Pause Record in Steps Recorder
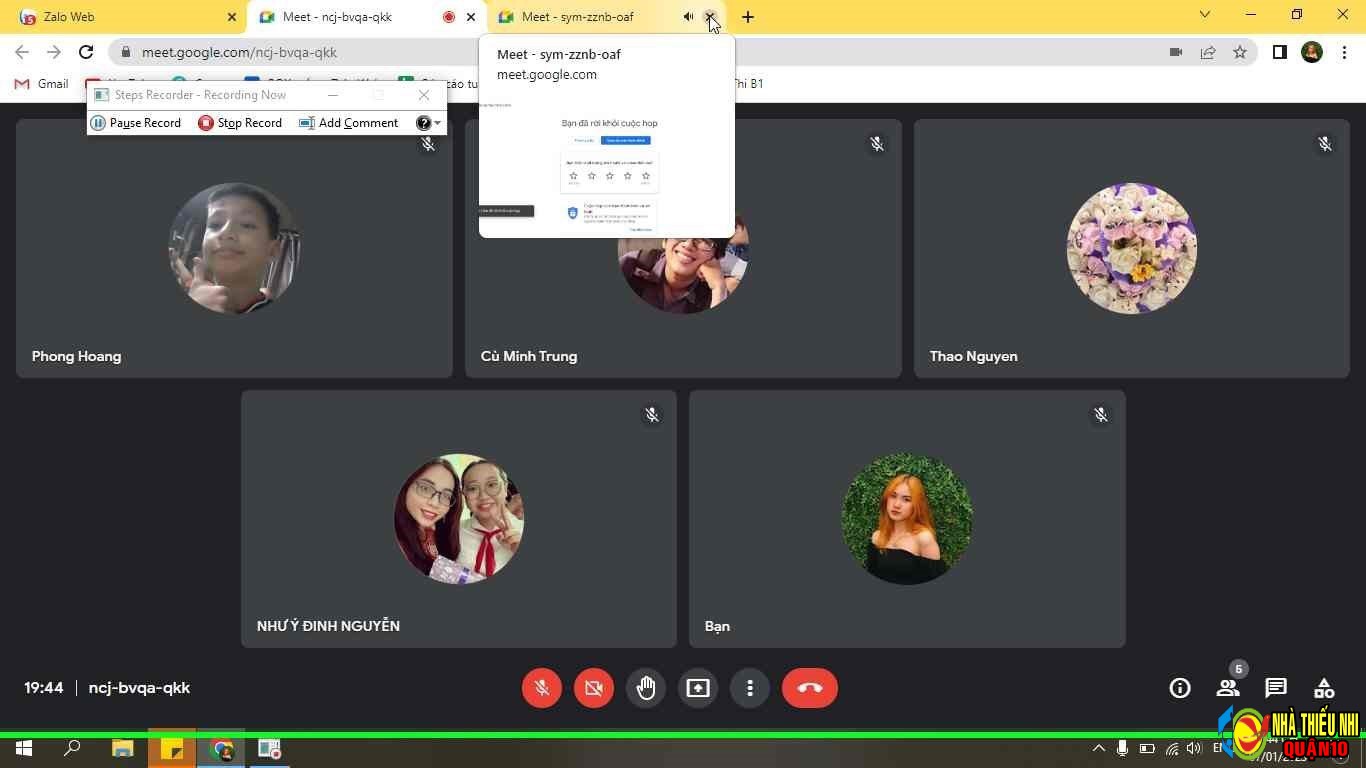 136,123
